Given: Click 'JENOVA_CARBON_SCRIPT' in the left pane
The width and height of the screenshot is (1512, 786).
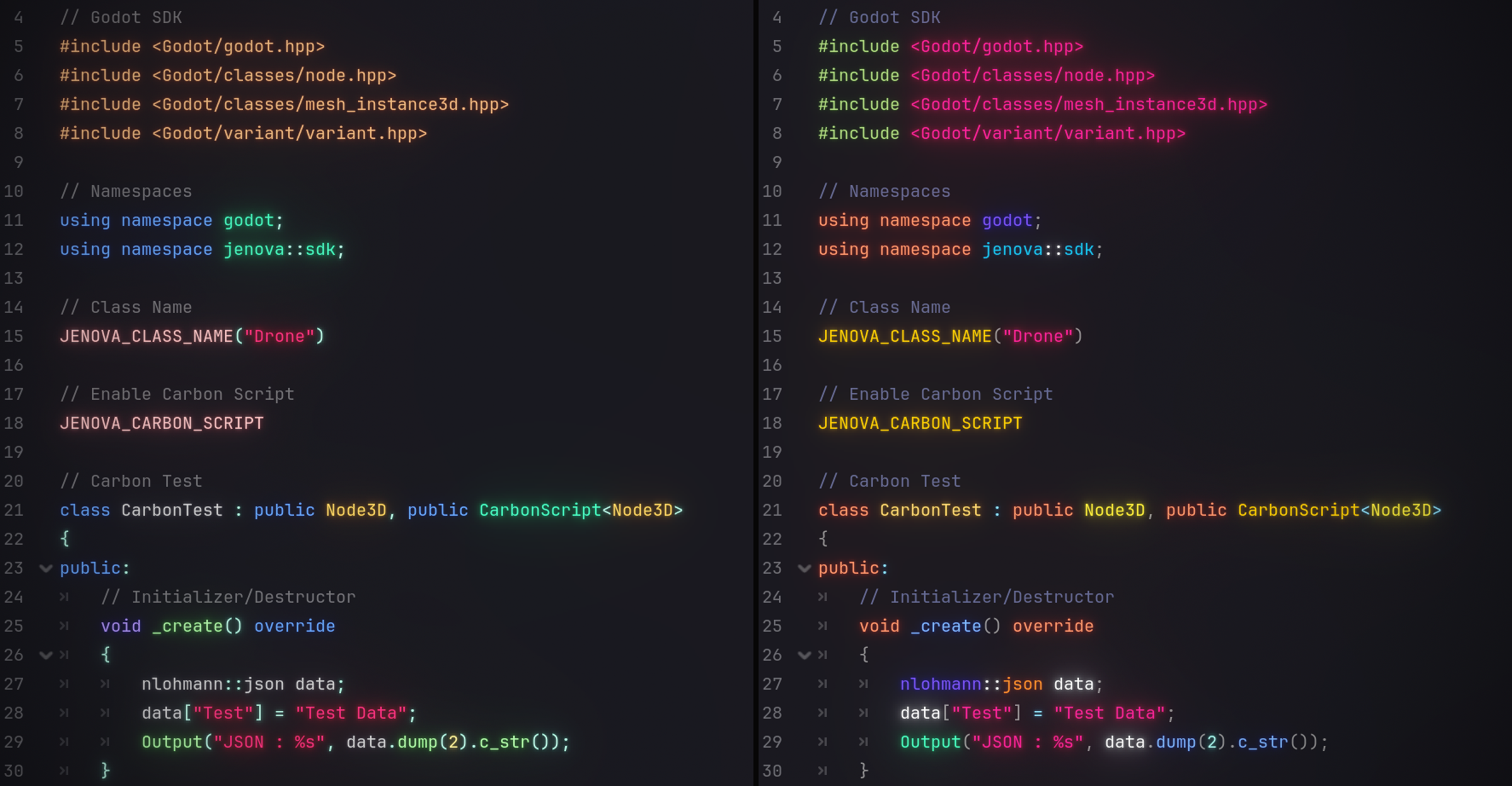Looking at the screenshot, I should tap(162, 424).
